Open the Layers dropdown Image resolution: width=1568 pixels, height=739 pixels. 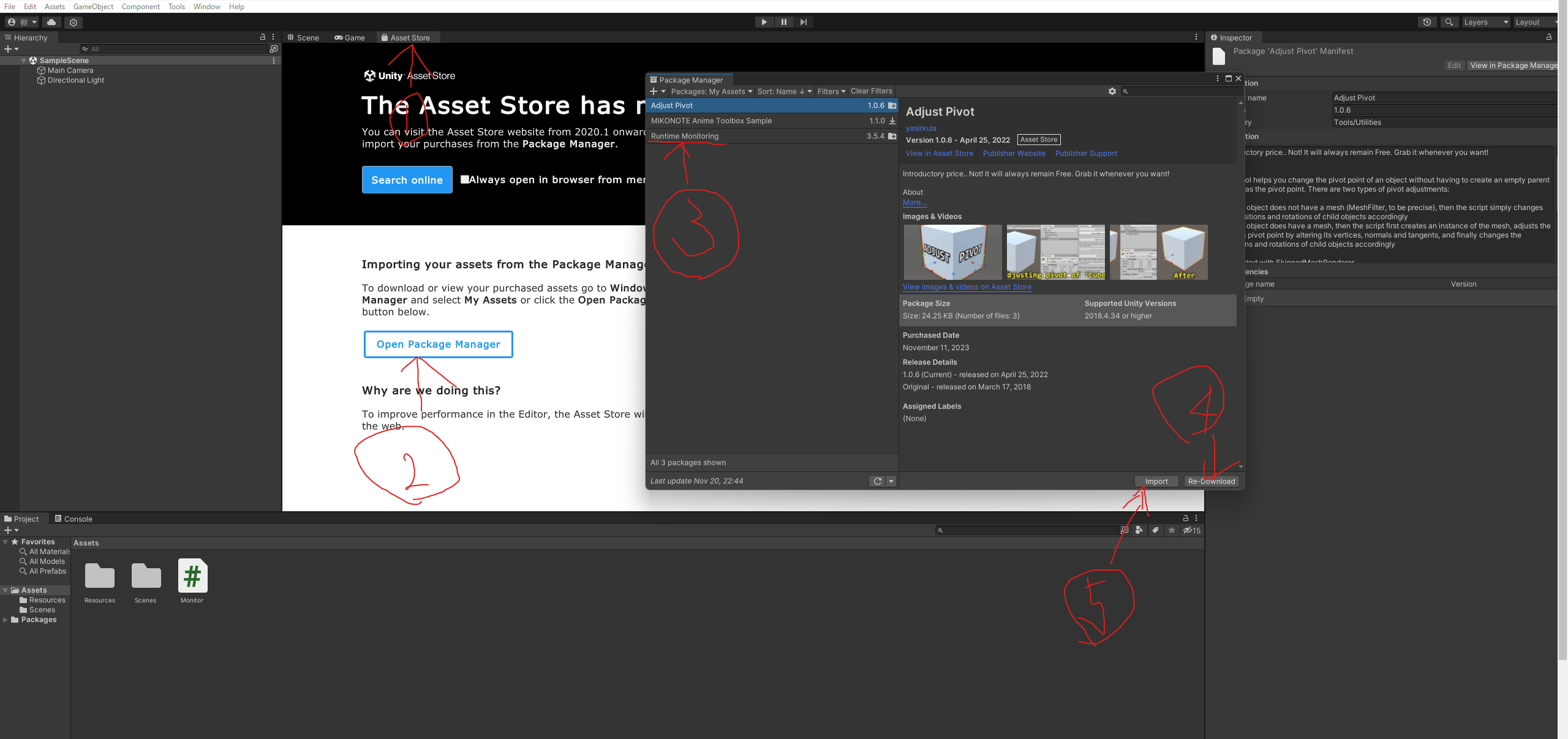click(x=1485, y=22)
